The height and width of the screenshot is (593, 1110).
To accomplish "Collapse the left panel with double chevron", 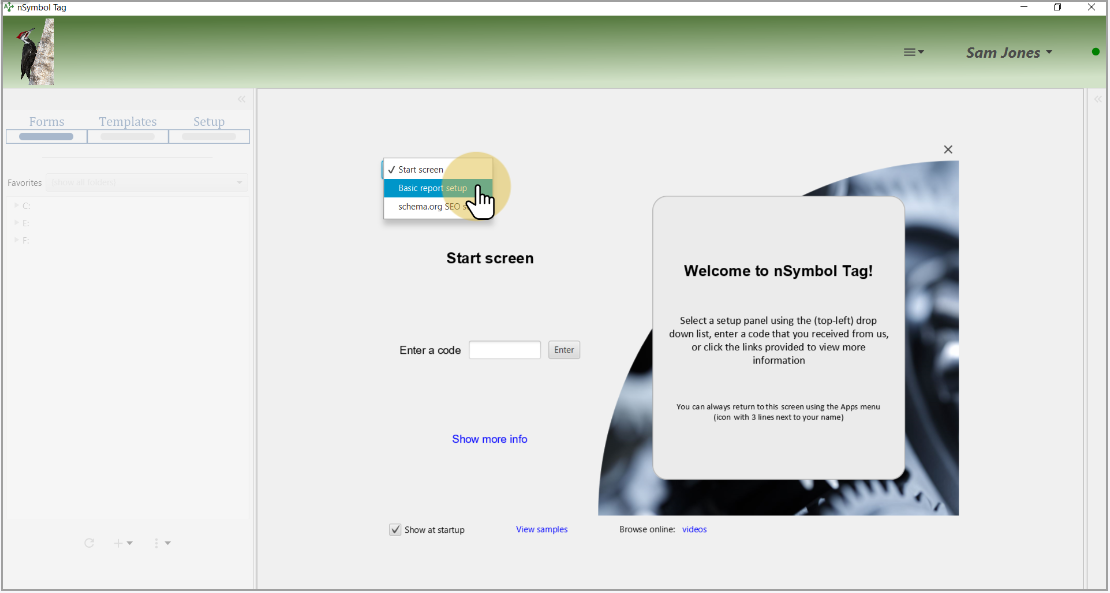I will (x=241, y=99).
